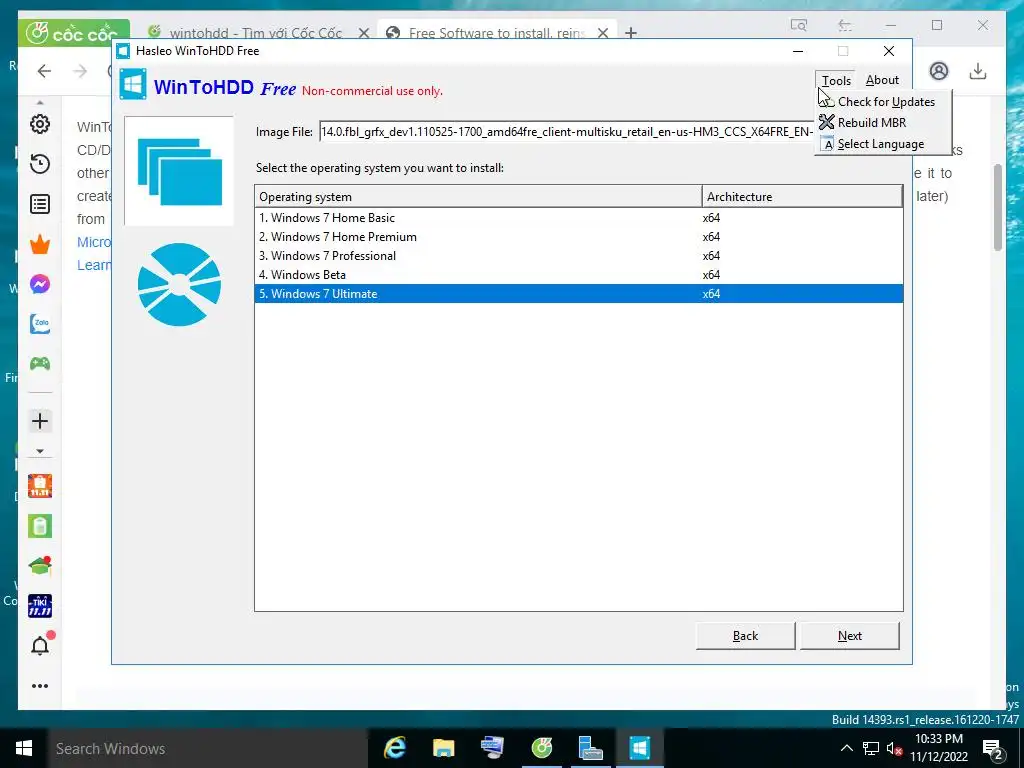Click the stacked windows icon in WinToHDD
This screenshot has width=1024, height=768.
[180, 172]
